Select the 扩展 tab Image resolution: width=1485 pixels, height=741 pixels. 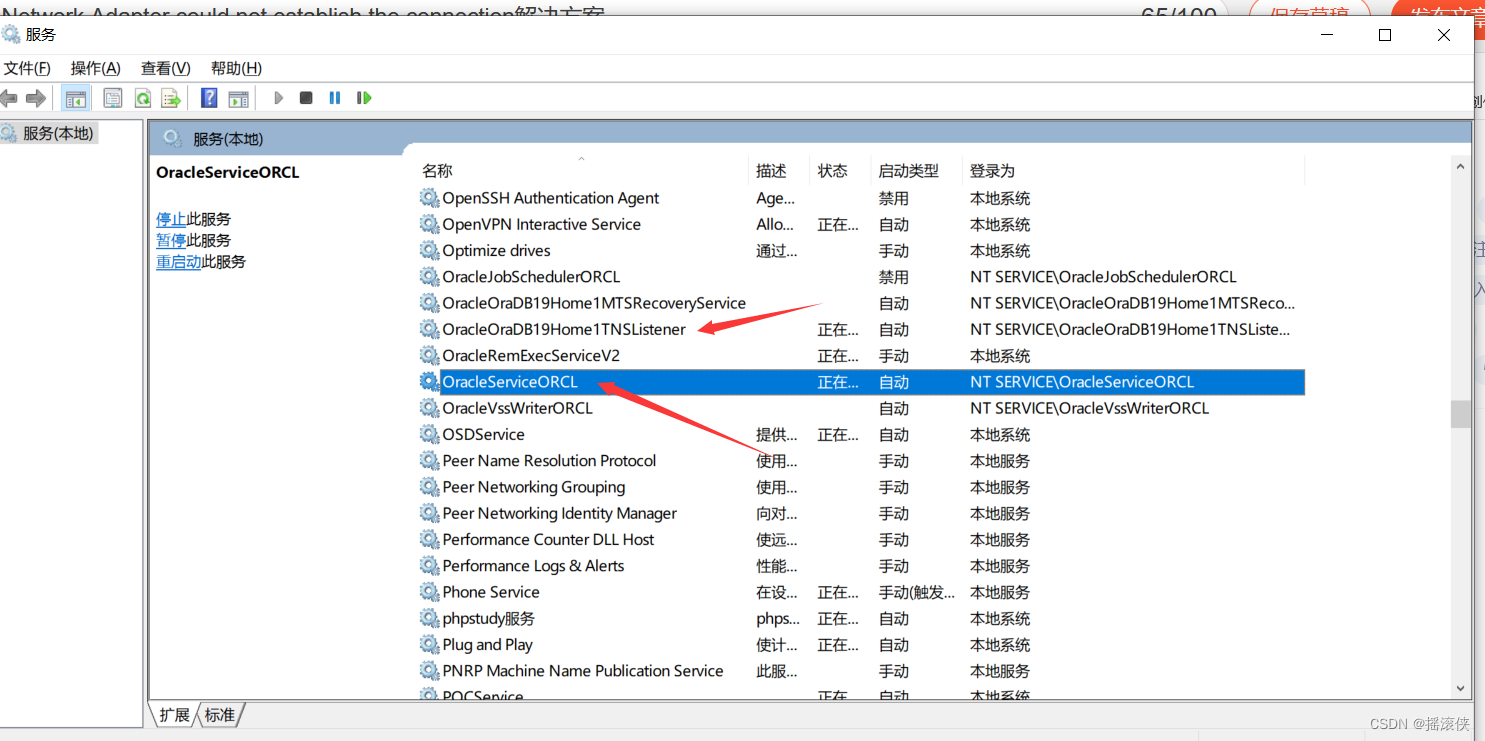pos(174,714)
